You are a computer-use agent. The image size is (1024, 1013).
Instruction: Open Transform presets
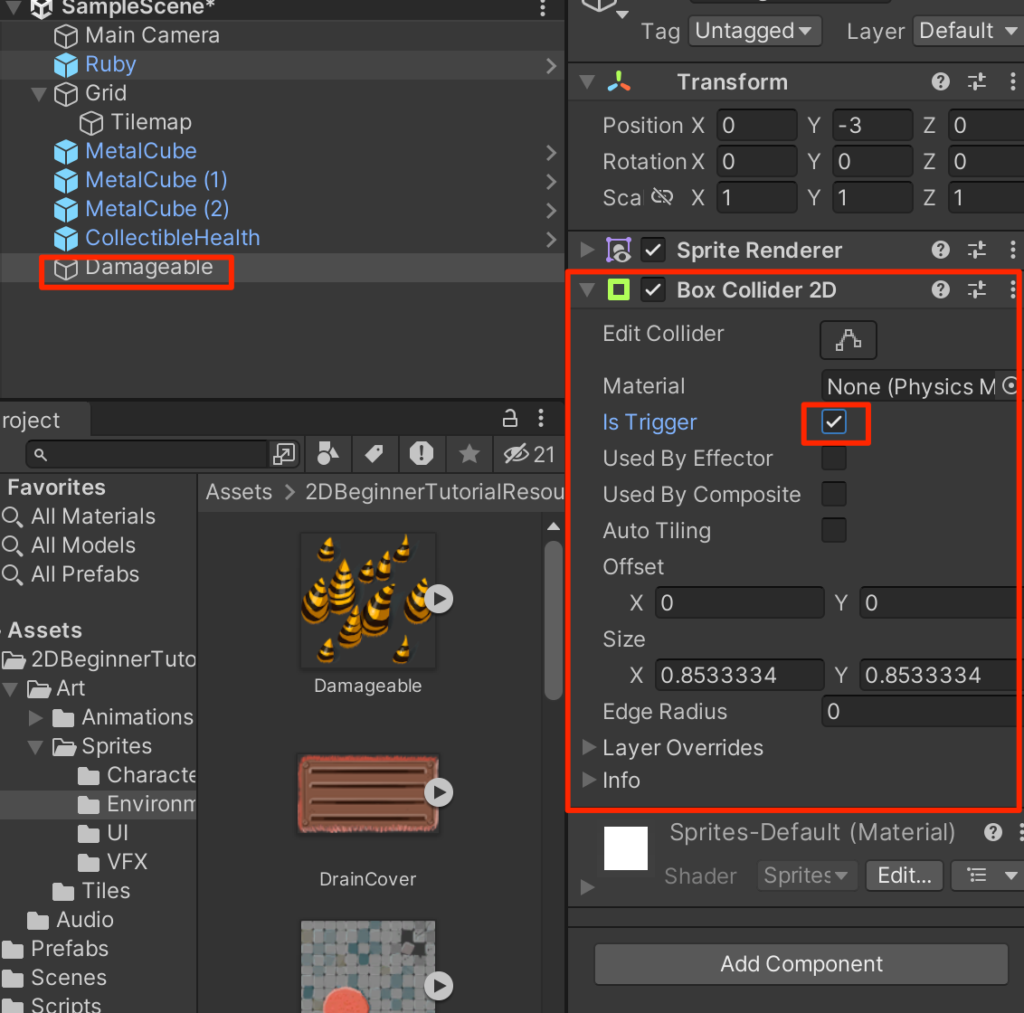(977, 82)
